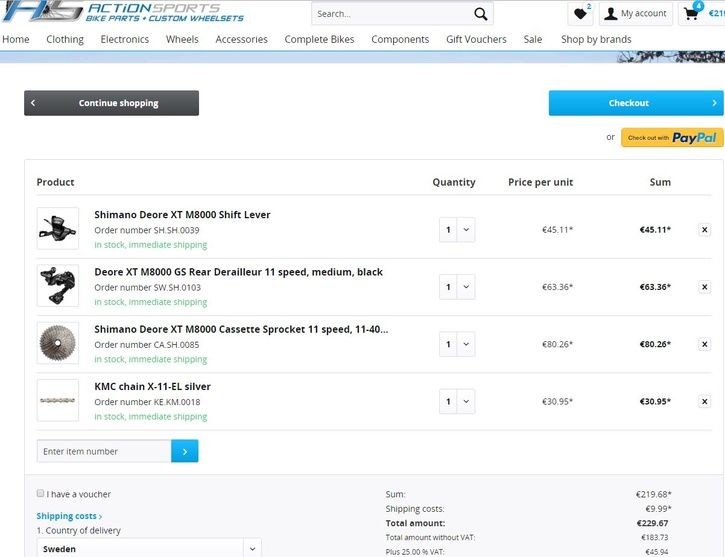Open the shopping cart icon
Image resolution: width=725 pixels, height=557 pixels.
pos(691,14)
